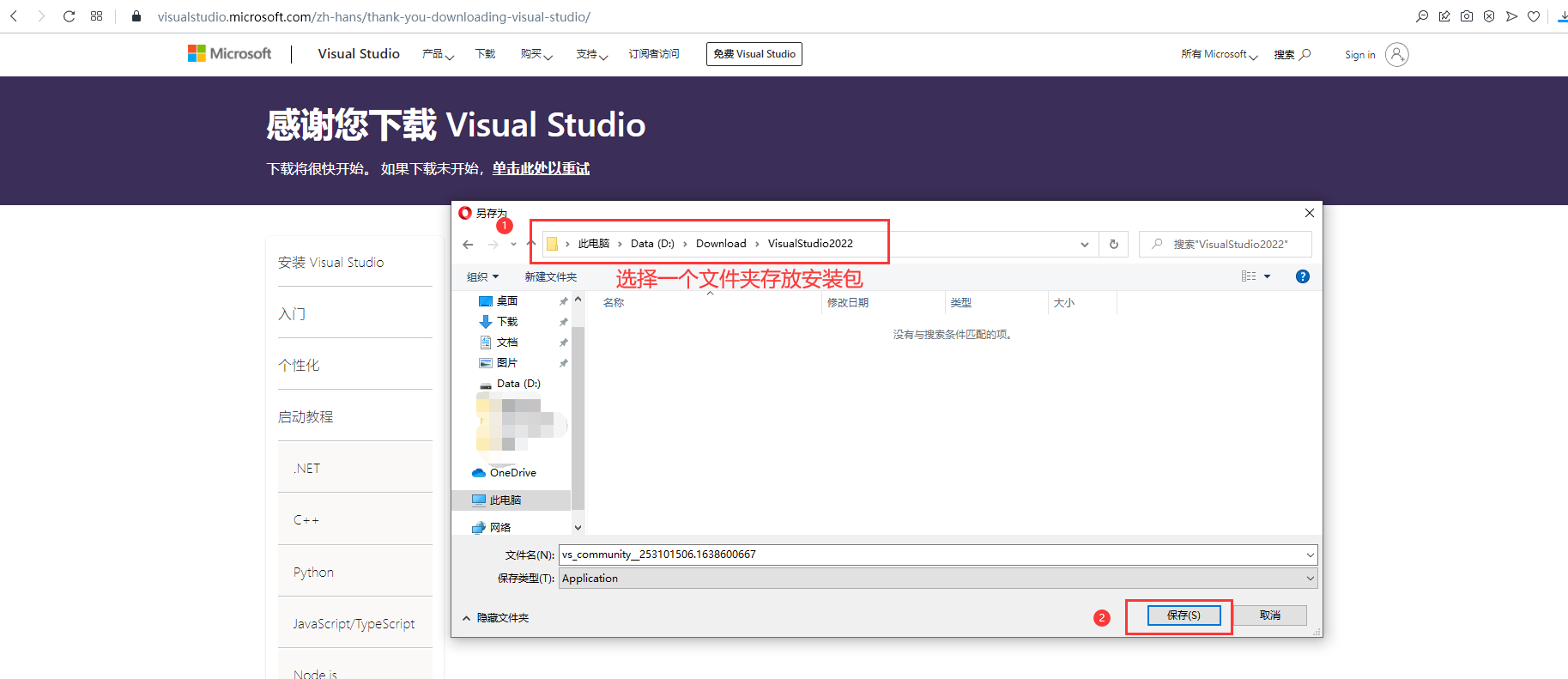This screenshot has height=679, width=1568.
Task: Collapse folders with 隐藏文件夹
Action: (496, 617)
